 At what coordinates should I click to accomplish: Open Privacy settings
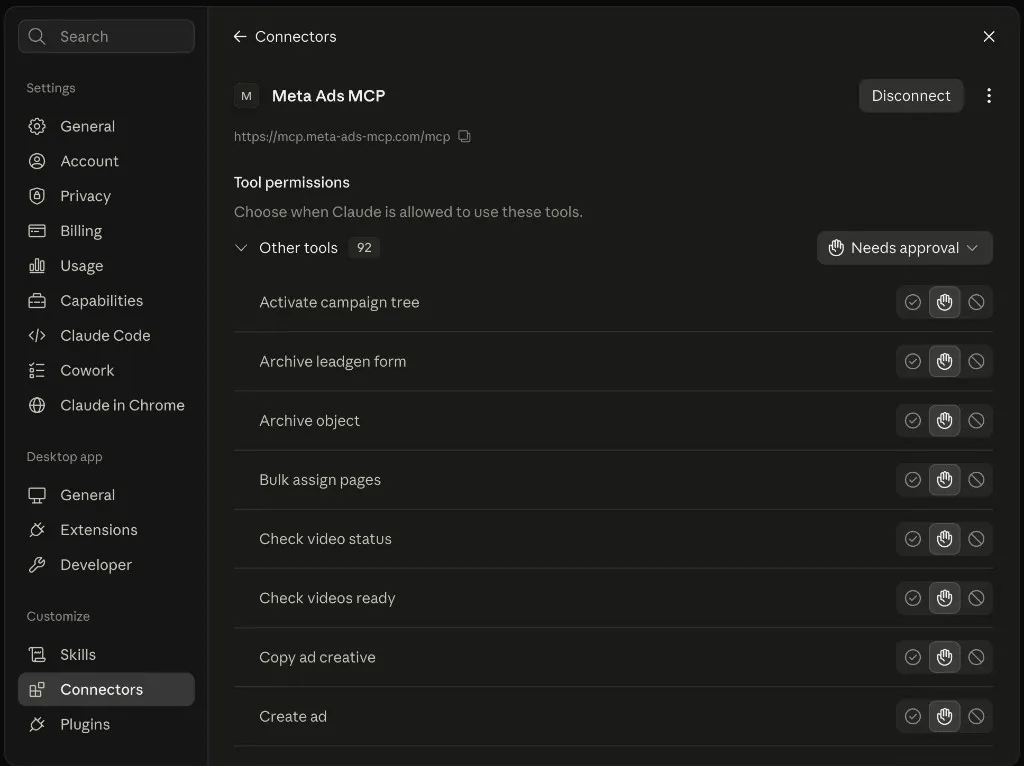point(106,196)
